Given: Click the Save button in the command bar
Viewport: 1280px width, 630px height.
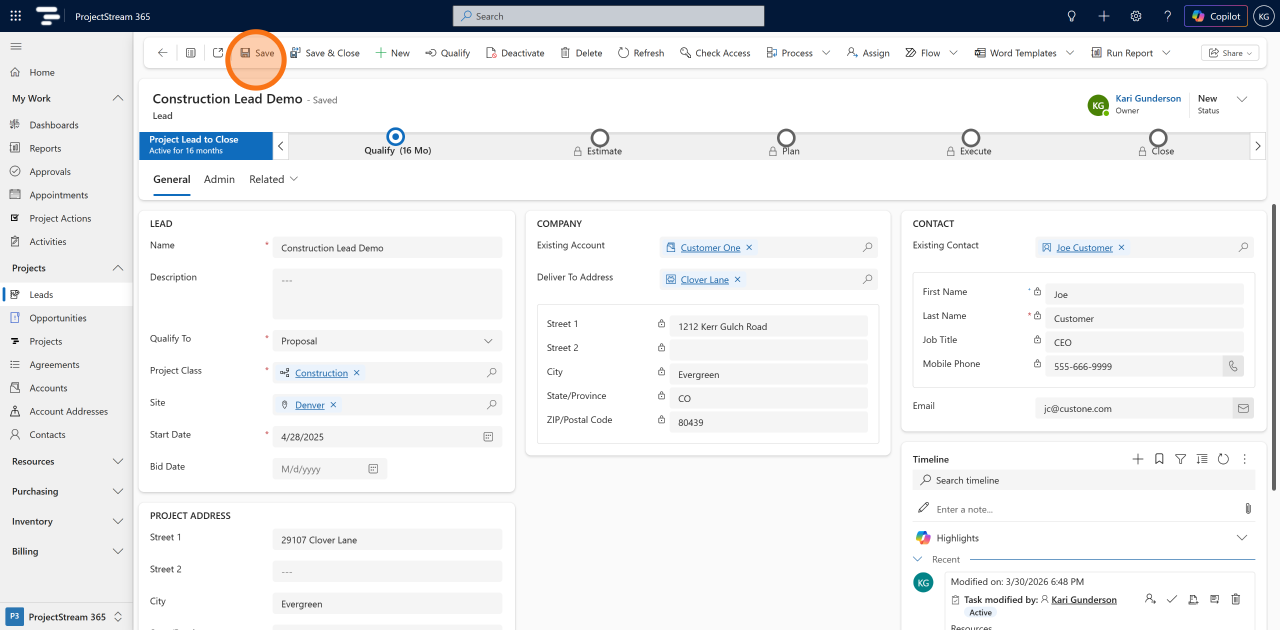Looking at the screenshot, I should coord(257,53).
